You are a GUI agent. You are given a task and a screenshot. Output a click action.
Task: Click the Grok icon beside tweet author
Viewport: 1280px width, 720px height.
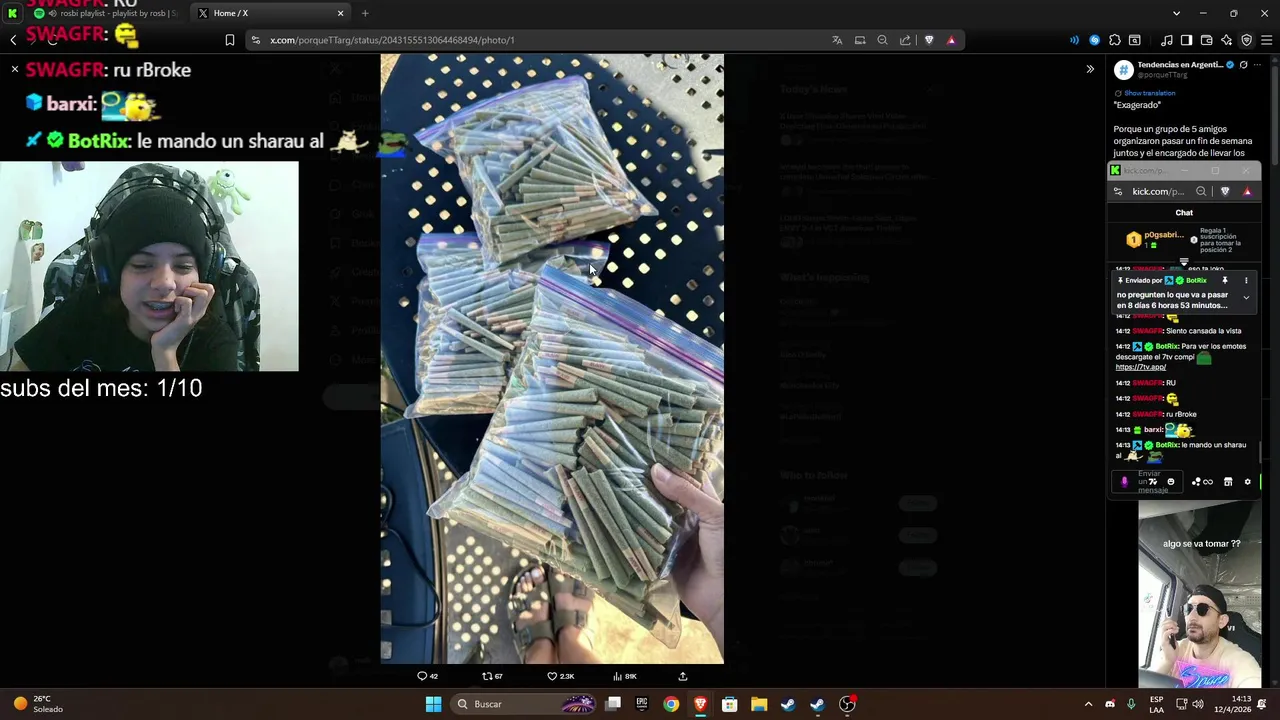[1243, 65]
